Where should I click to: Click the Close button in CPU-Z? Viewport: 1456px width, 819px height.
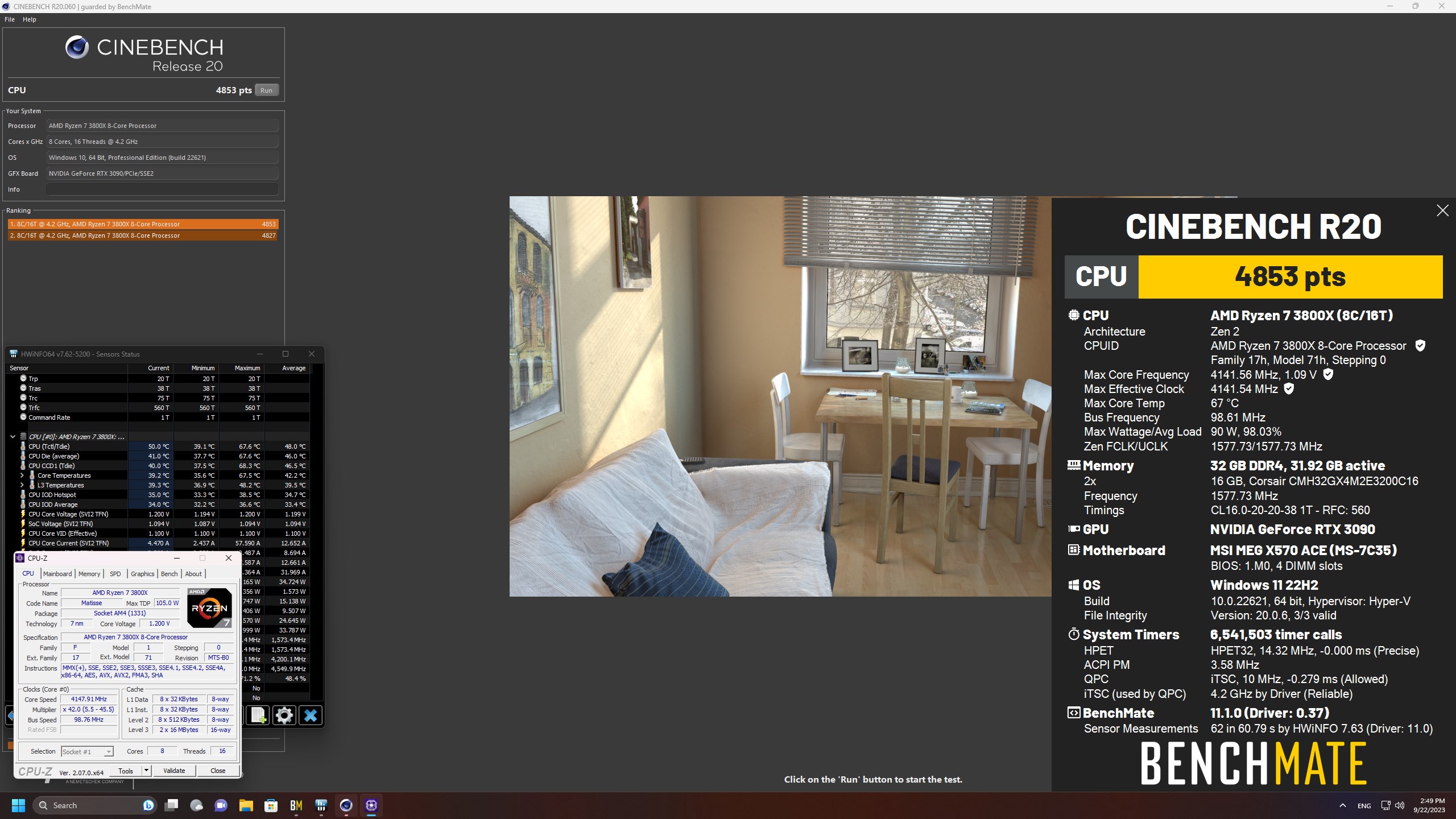(x=218, y=771)
